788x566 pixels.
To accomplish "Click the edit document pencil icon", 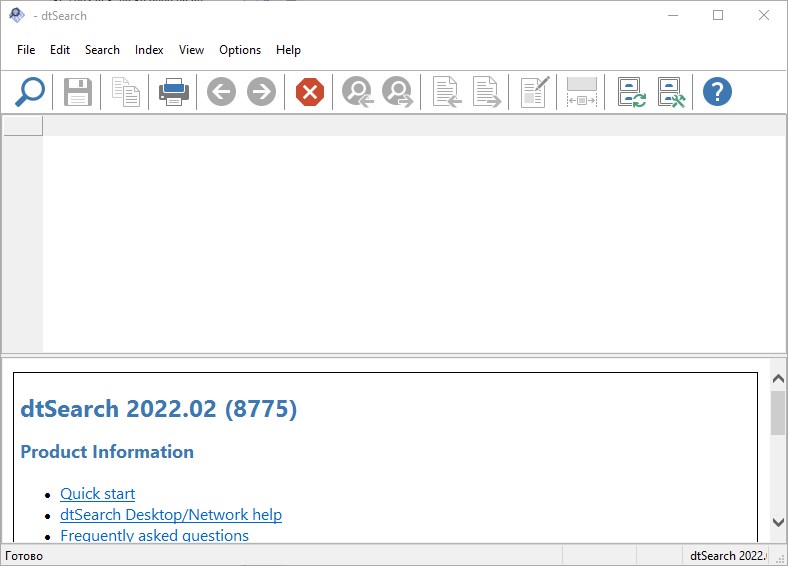I will (x=535, y=92).
